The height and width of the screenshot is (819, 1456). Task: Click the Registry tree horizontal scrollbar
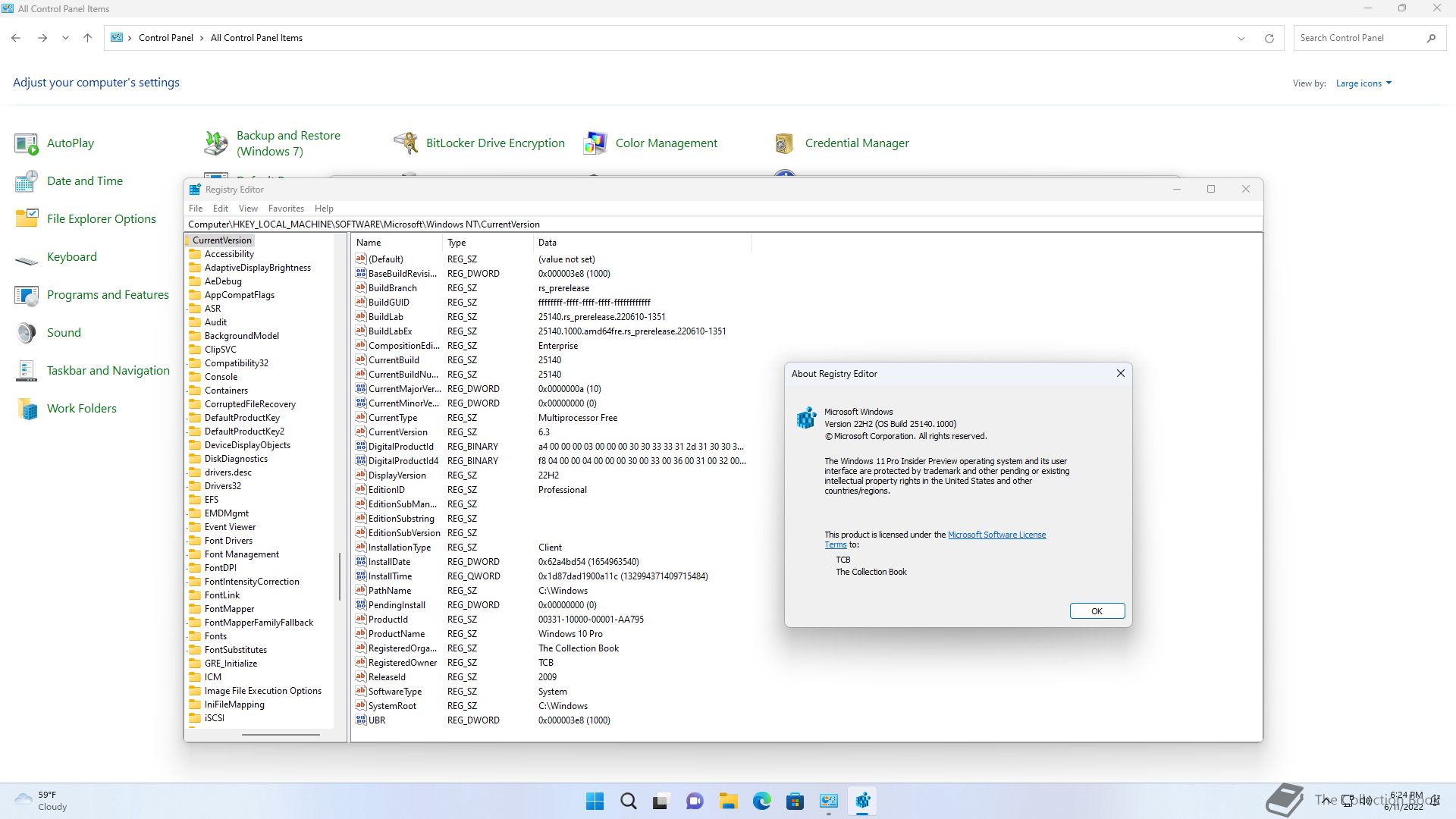(281, 735)
